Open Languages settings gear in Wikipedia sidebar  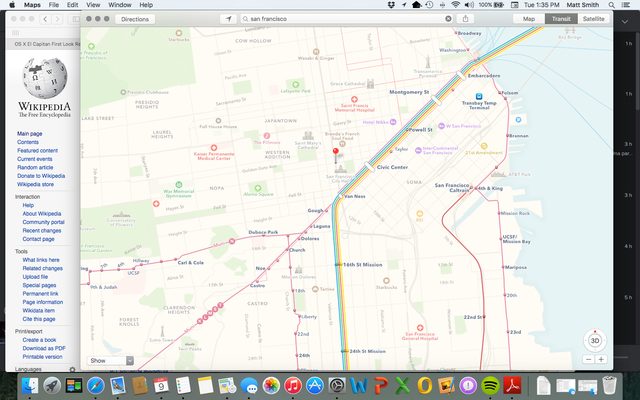[x=72, y=369]
